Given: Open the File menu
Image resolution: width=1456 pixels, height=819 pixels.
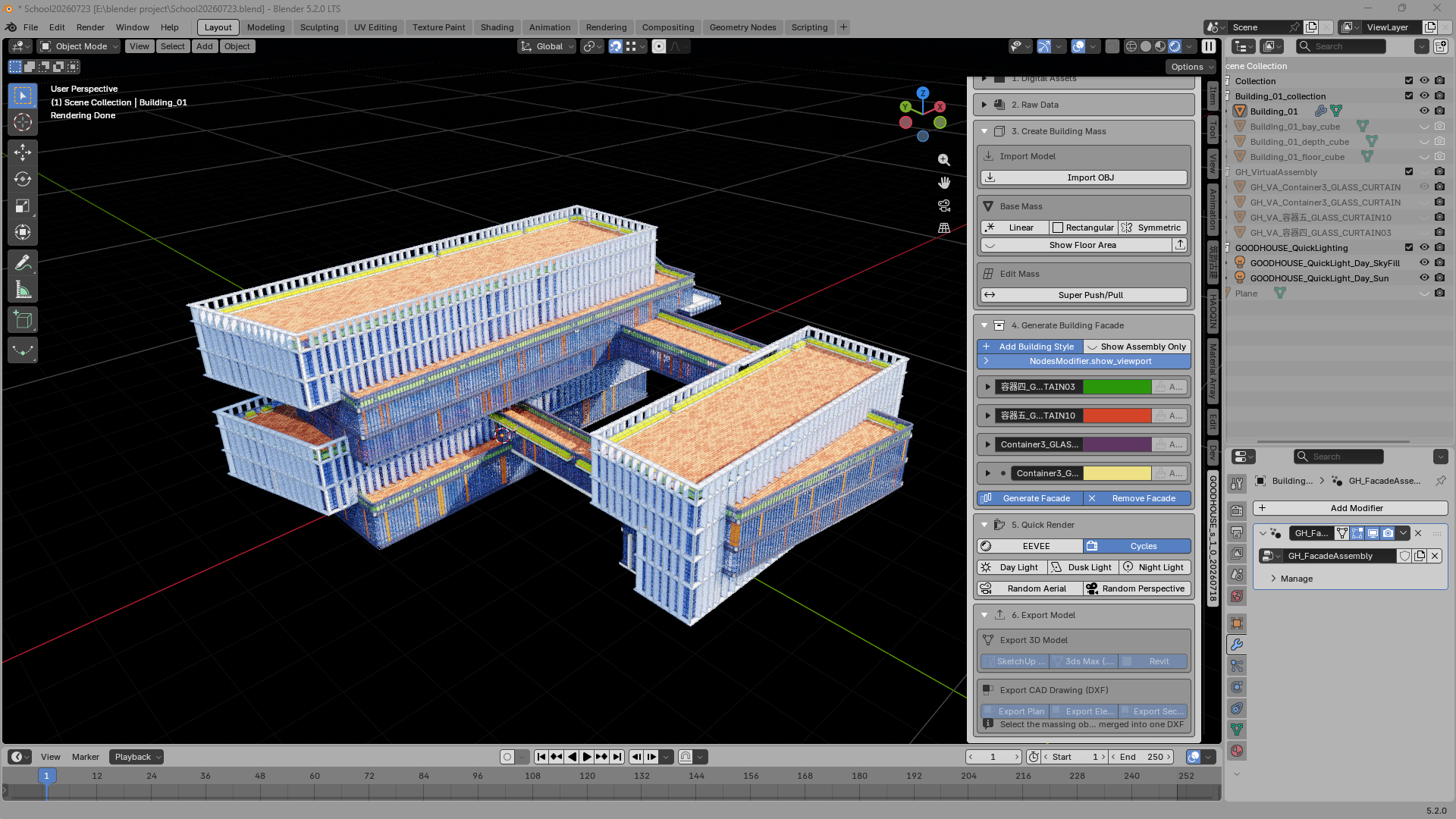Looking at the screenshot, I should pos(30,27).
